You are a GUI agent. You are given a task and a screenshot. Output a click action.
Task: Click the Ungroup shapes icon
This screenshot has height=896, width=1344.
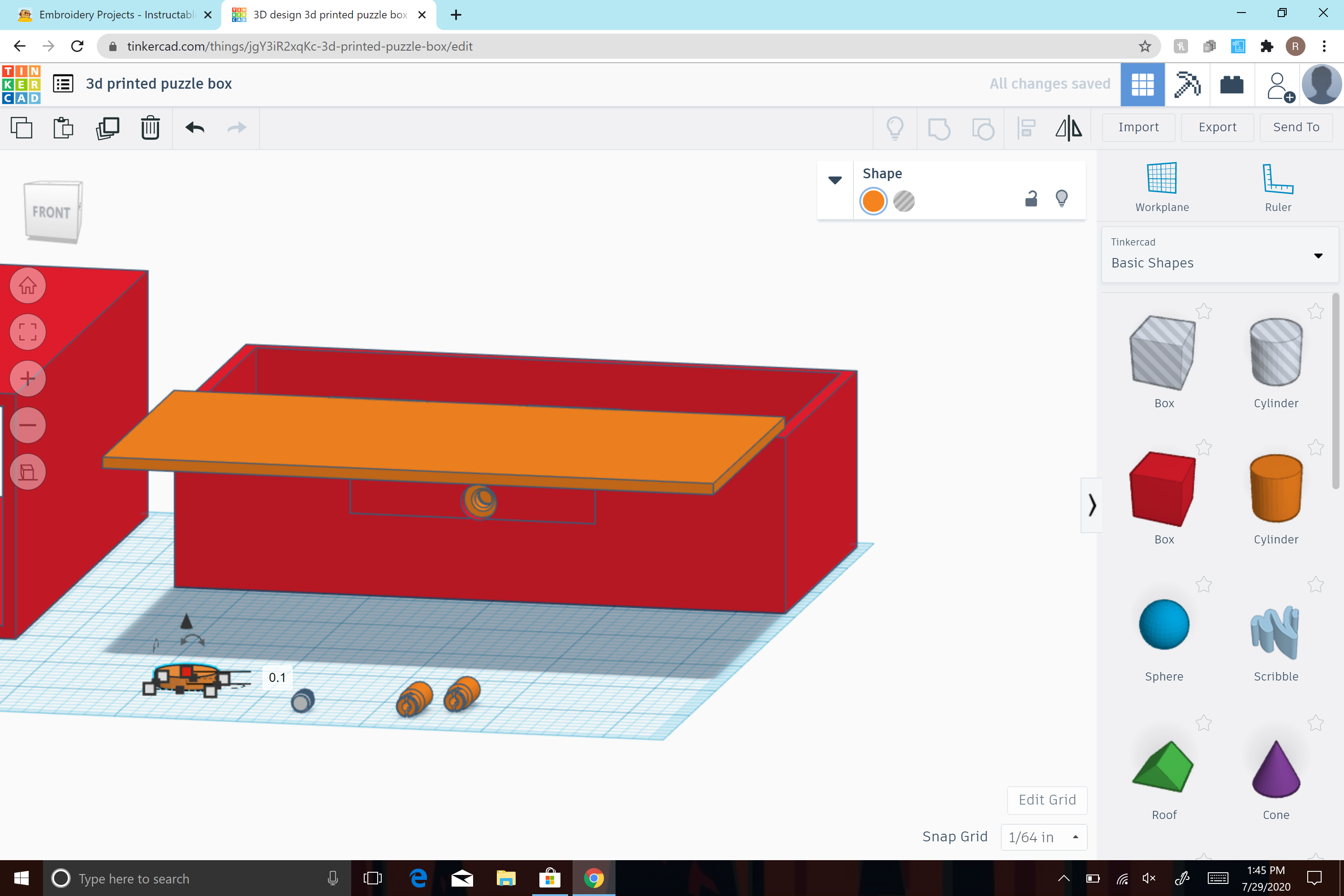point(983,129)
